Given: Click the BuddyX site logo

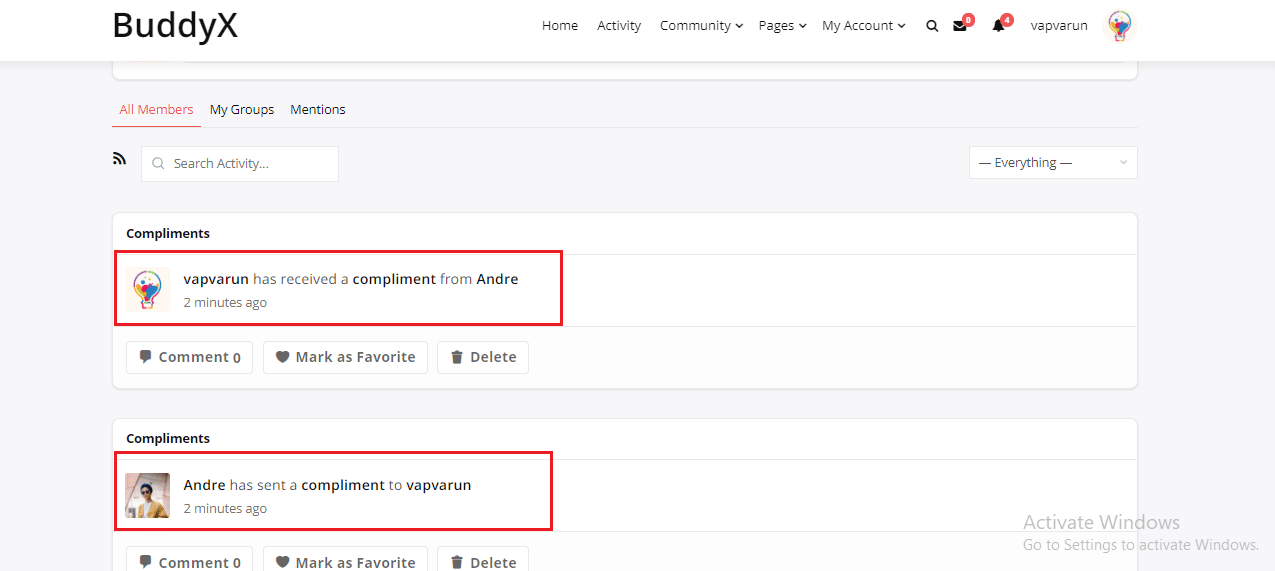Looking at the screenshot, I should pyautogui.click(x=175, y=26).
